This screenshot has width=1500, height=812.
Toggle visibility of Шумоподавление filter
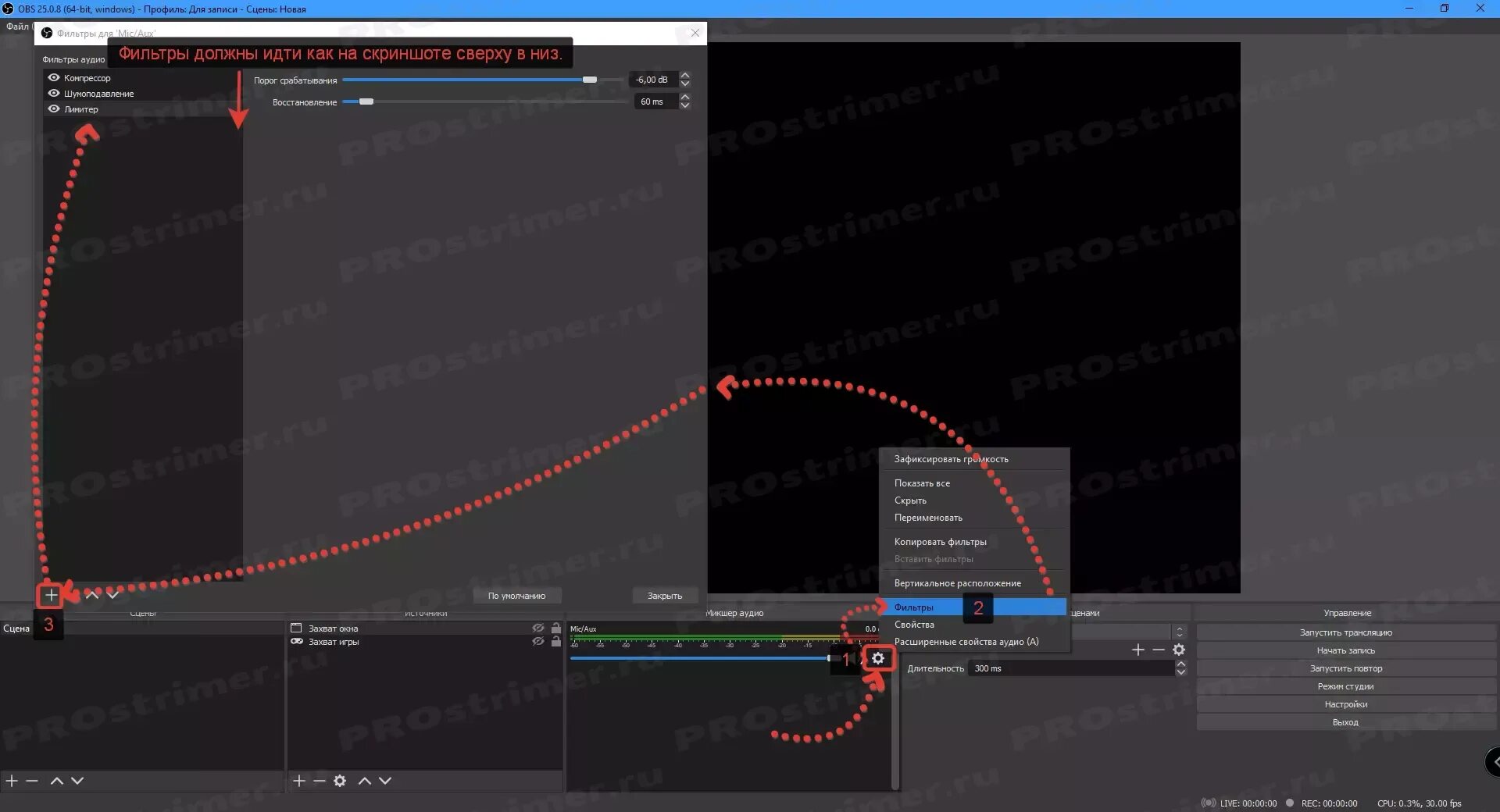(x=54, y=93)
